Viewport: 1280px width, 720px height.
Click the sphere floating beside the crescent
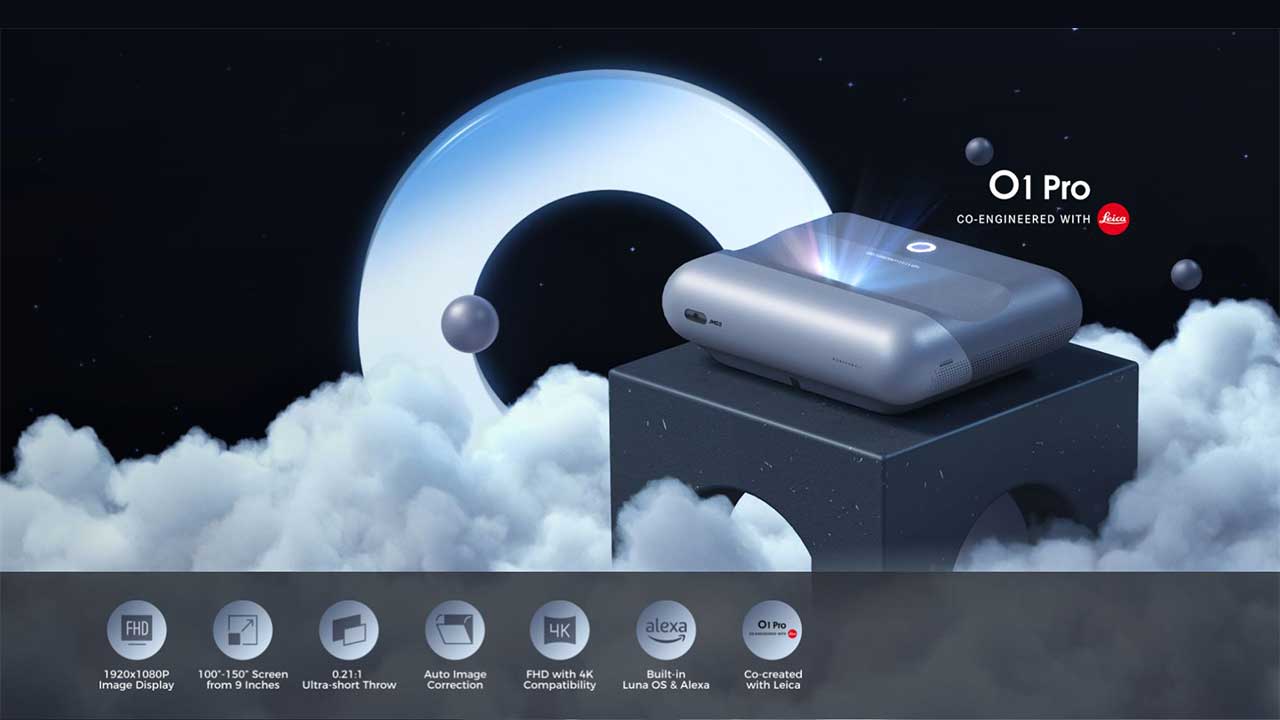tap(469, 323)
